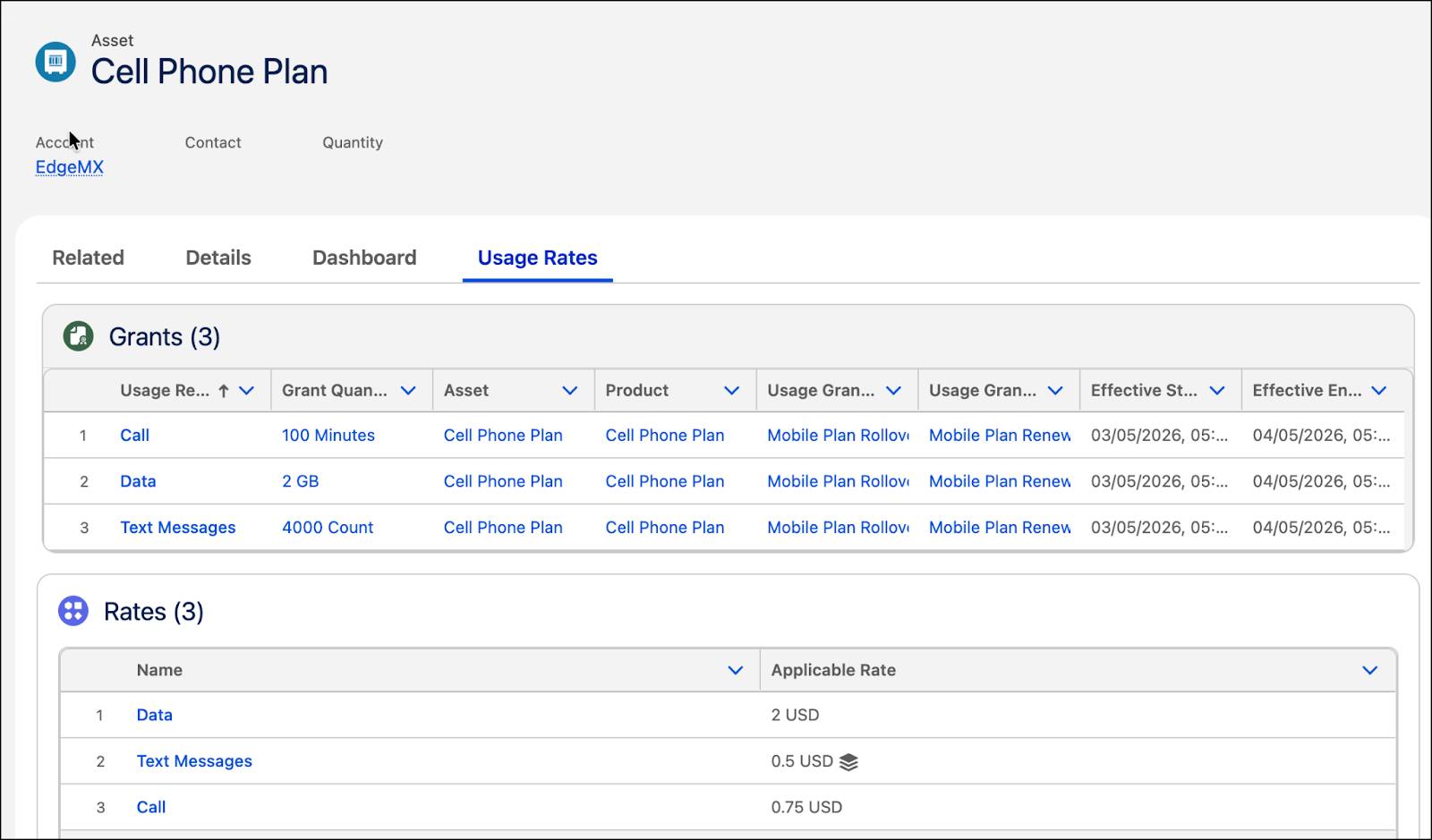Viewport: 1432px width, 840px height.
Task: Click the sort arrow on Usage Re... column
Action: [224, 390]
